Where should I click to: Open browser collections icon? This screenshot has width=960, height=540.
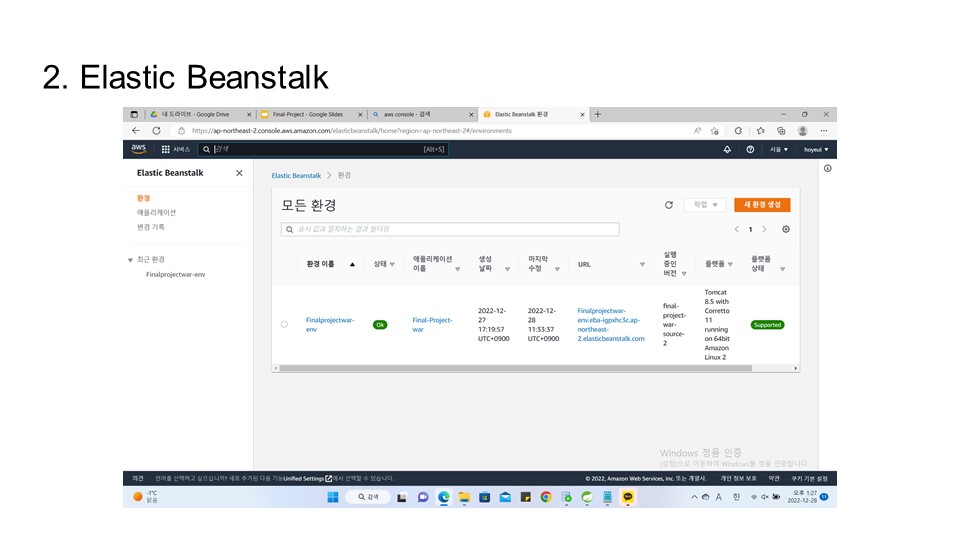[781, 130]
